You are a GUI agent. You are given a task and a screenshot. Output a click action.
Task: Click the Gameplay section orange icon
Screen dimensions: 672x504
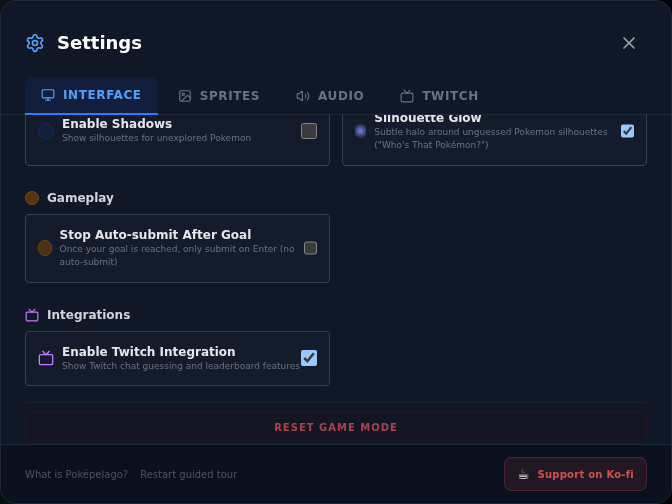[32, 198]
